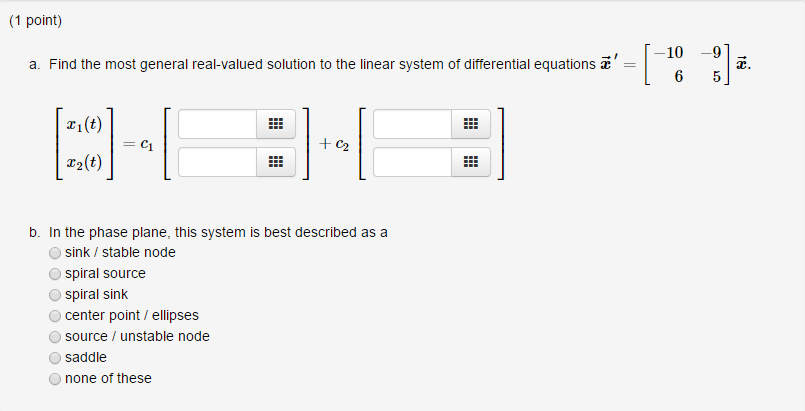Screen dimensions: 805x411
Task: Open equation editor grid for c2 bottom entry
Action: pos(471,162)
